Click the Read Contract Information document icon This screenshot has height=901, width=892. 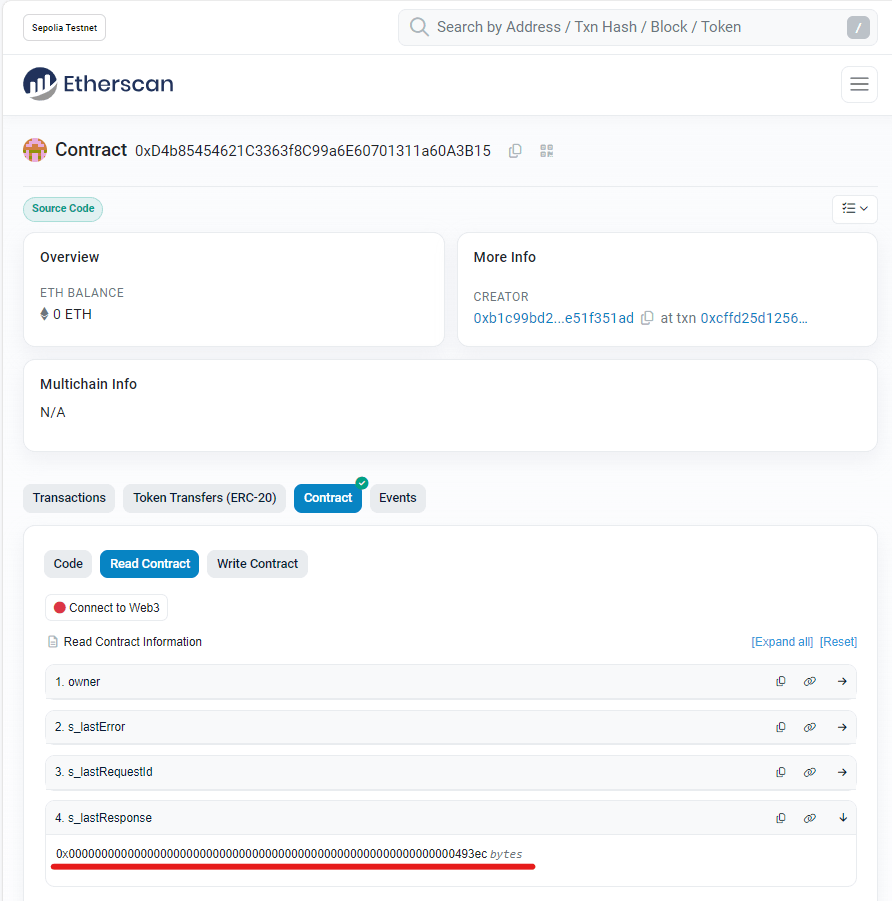[x=52, y=642]
